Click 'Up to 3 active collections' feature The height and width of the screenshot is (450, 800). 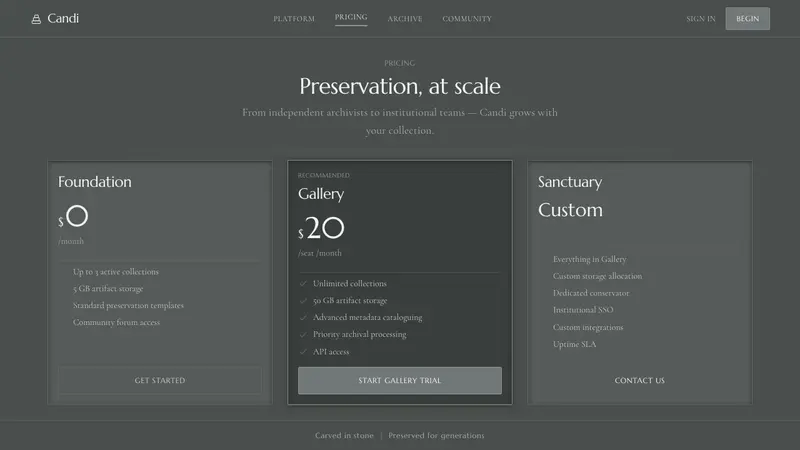pyautogui.click(x=116, y=271)
